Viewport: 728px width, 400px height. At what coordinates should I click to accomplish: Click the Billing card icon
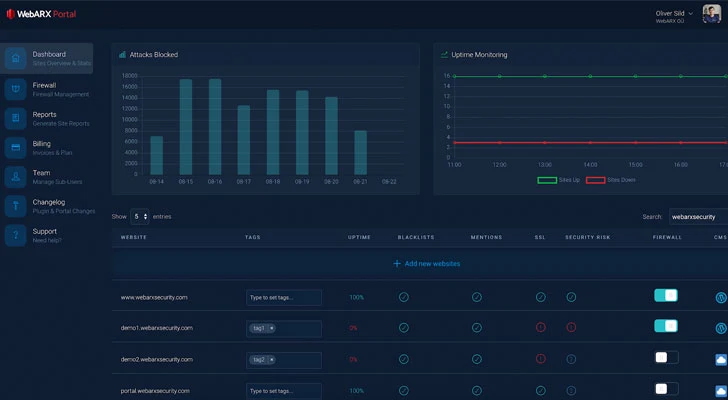(15, 148)
